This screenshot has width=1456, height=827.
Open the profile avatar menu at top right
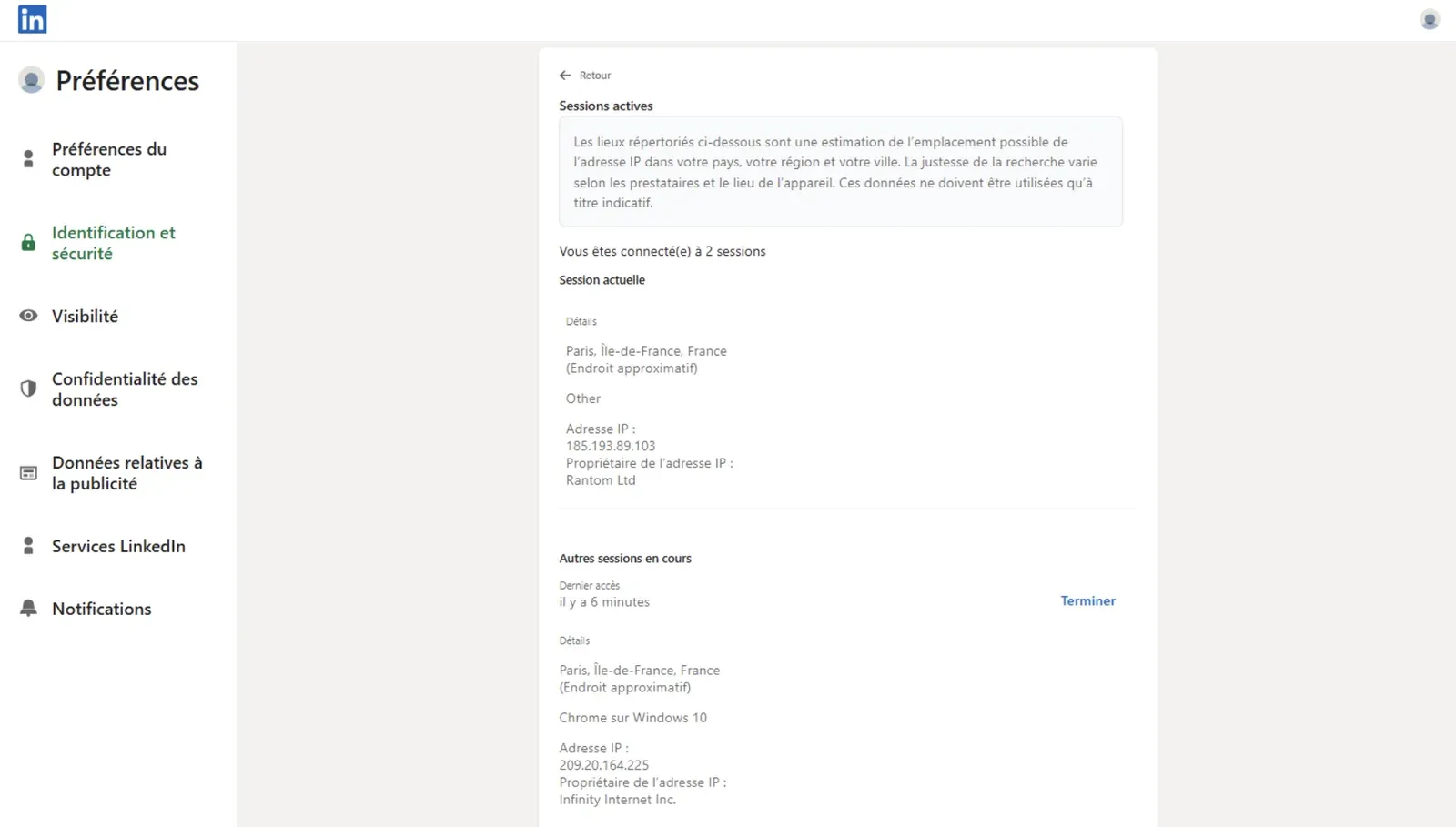[x=1430, y=19]
